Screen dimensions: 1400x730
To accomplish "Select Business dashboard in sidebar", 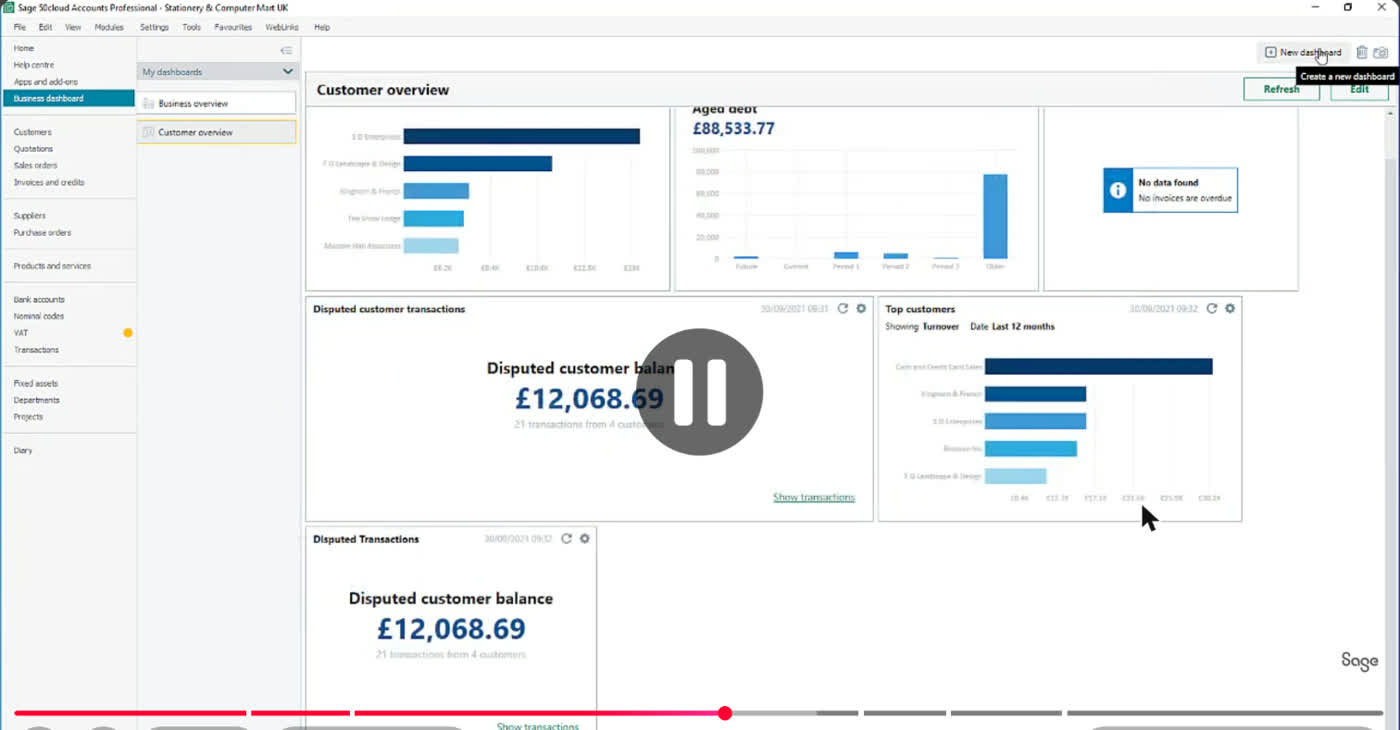I will 68,98.
